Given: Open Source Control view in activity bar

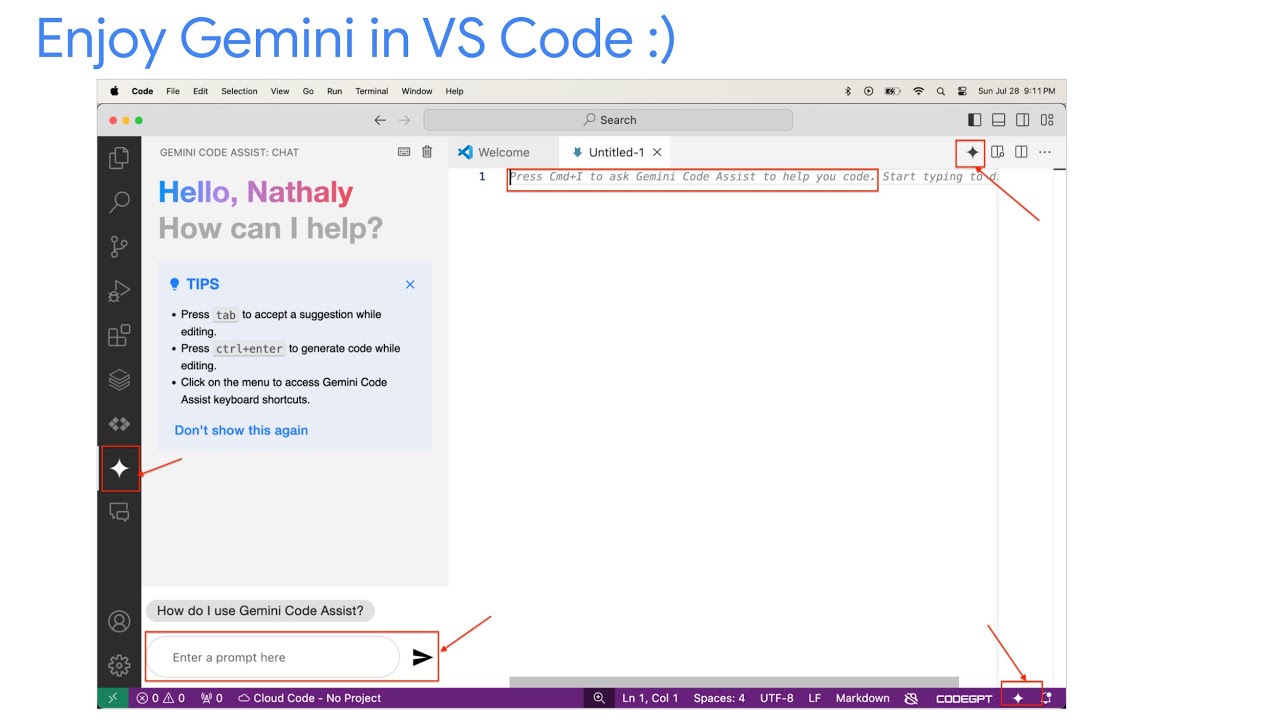Looking at the screenshot, I should (119, 246).
